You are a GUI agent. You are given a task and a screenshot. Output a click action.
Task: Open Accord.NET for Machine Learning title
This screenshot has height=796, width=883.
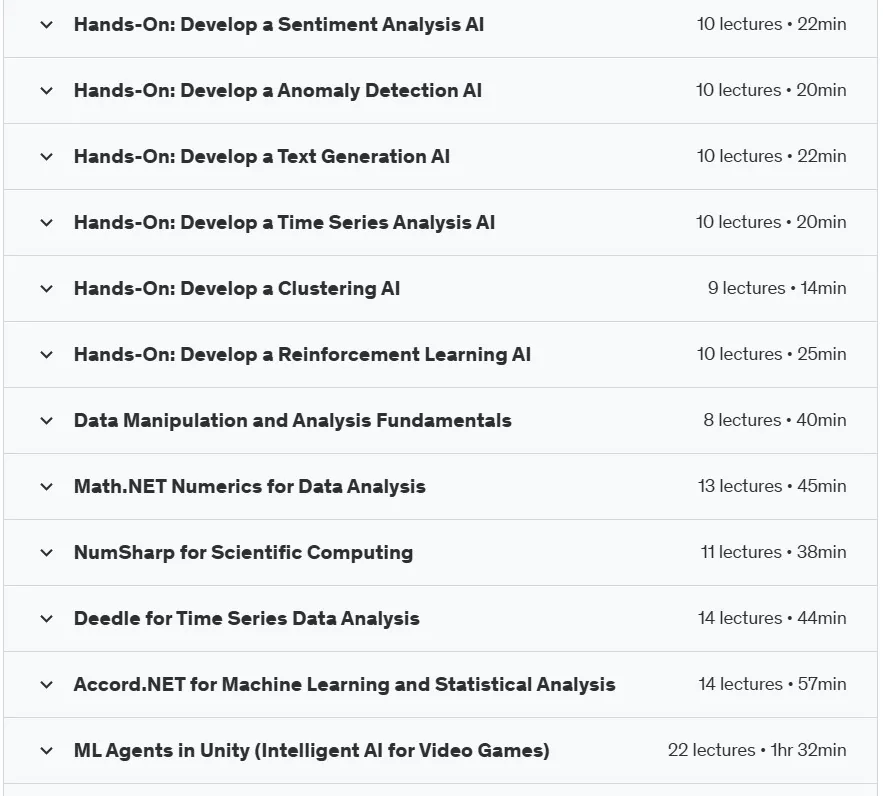click(x=345, y=685)
